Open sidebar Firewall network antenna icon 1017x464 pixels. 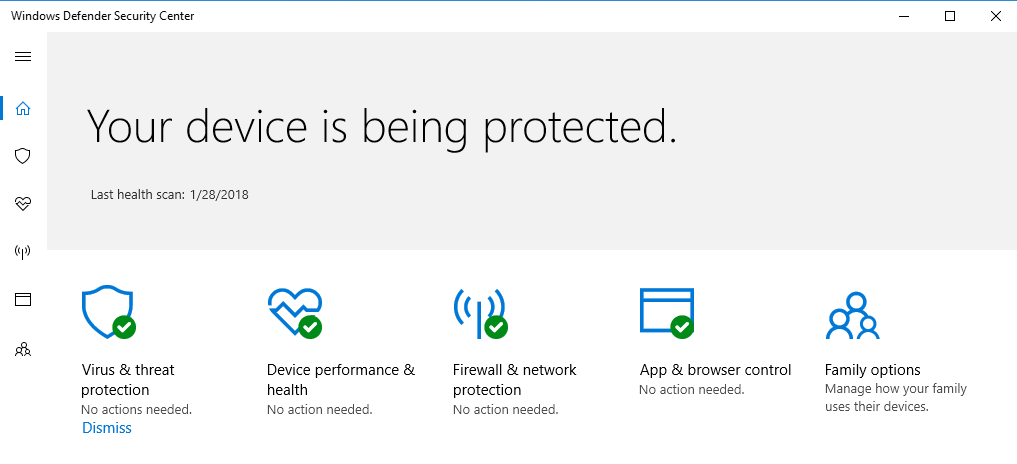[23, 252]
